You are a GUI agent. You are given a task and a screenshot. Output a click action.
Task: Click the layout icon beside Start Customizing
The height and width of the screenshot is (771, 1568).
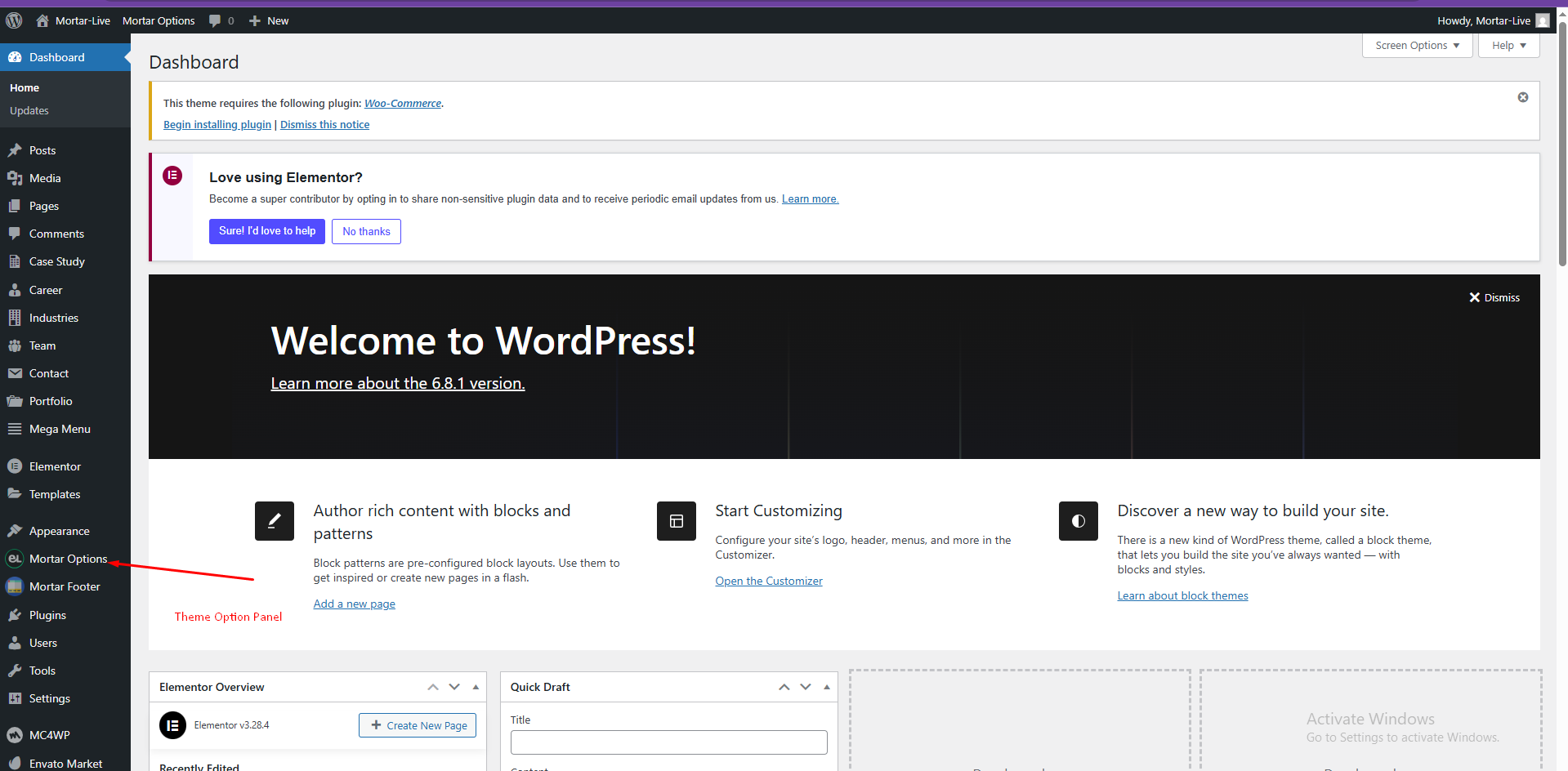click(x=677, y=521)
